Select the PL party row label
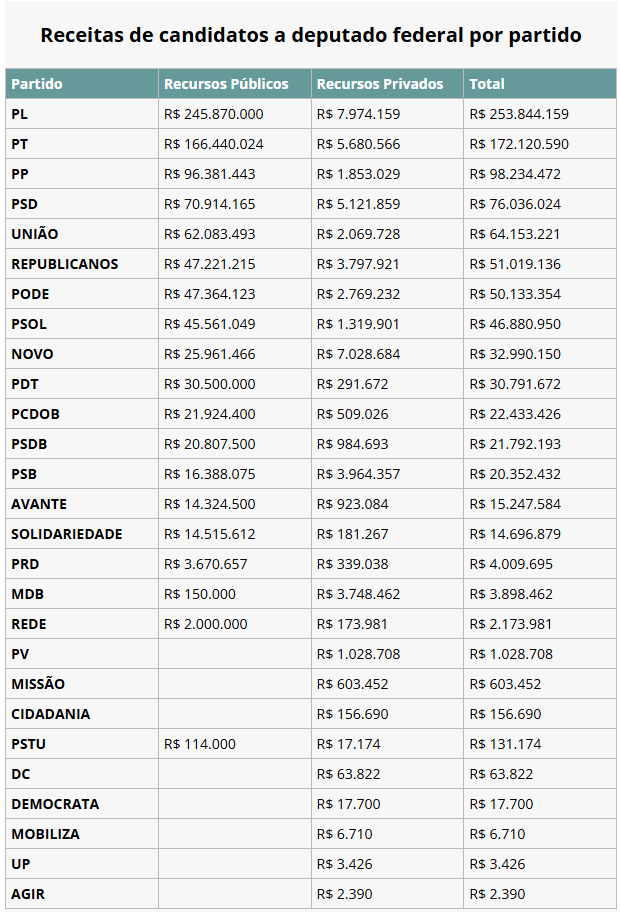 82,114
